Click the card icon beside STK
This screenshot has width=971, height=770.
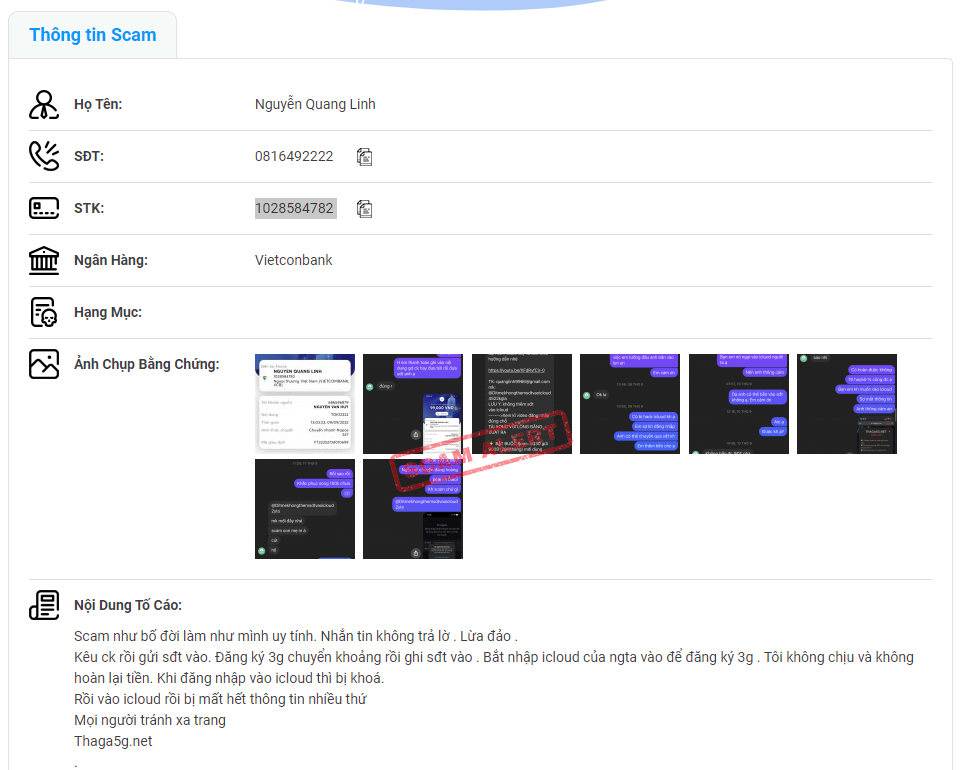(x=44, y=209)
